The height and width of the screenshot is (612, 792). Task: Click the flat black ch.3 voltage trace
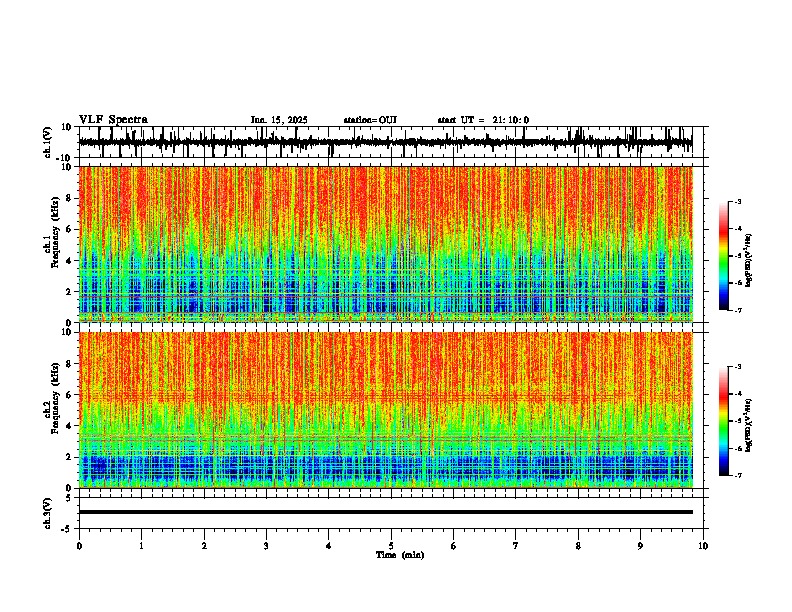pos(385,512)
